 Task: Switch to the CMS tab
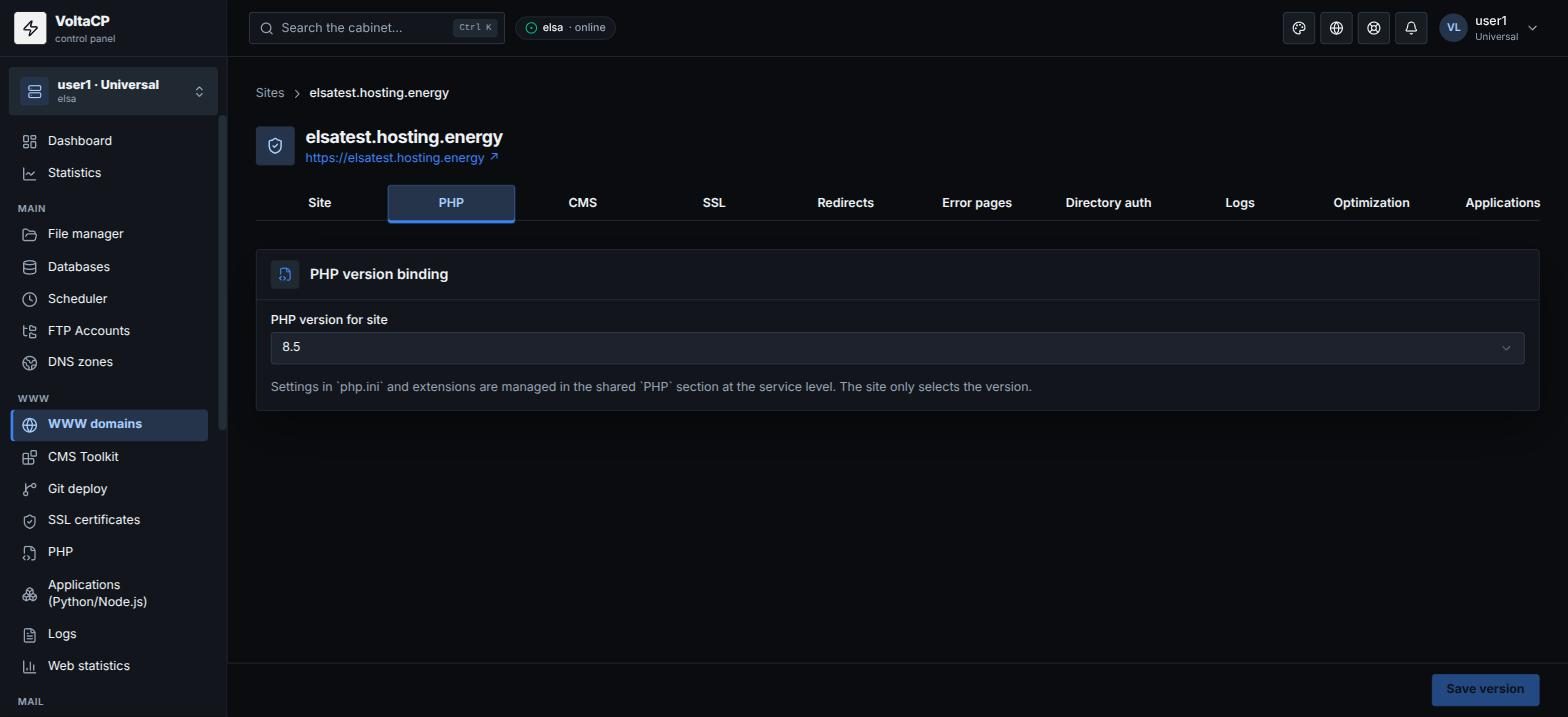(583, 203)
